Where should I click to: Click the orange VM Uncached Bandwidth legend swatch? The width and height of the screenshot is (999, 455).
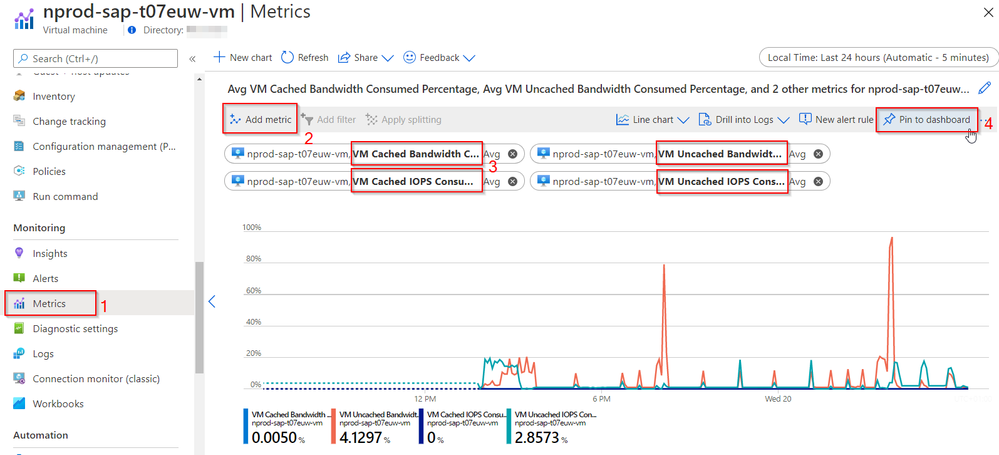[x=333, y=426]
